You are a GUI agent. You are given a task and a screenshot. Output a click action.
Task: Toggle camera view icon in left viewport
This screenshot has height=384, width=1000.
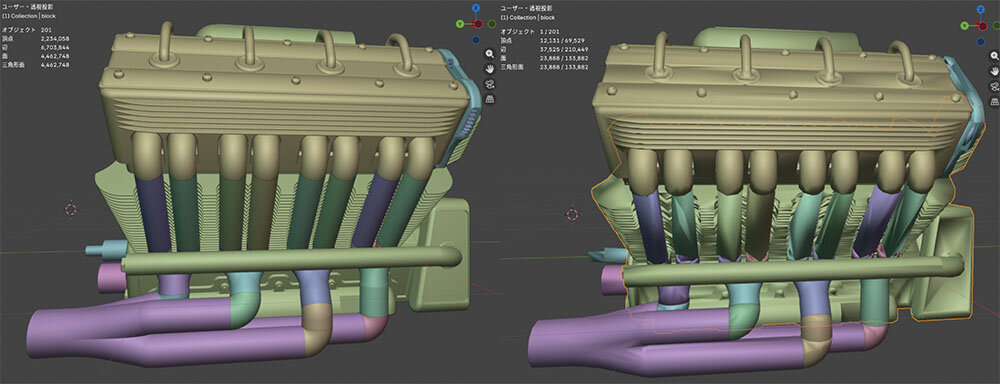point(490,84)
